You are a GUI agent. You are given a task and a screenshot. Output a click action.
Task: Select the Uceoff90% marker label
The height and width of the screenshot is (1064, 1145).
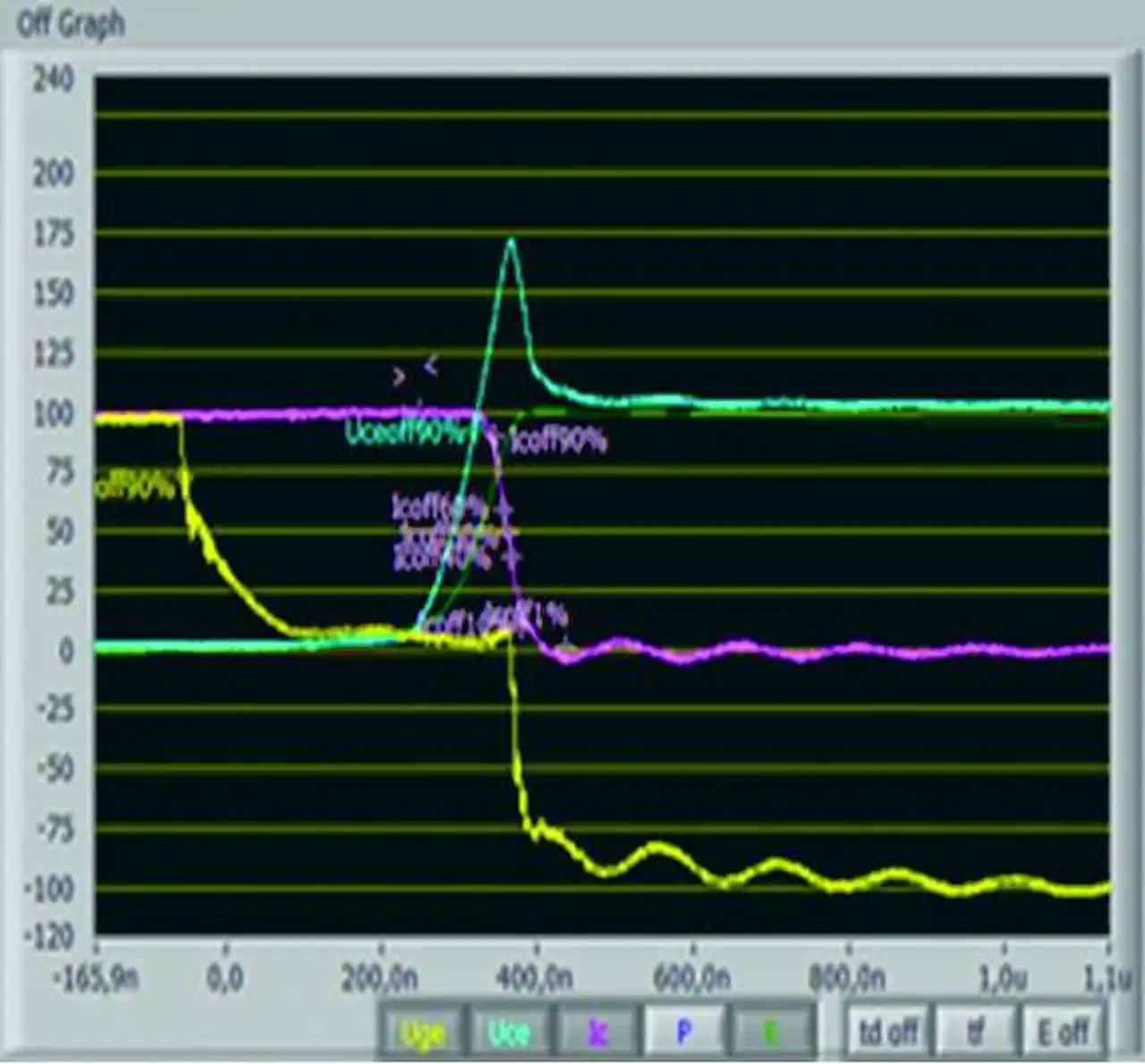(406, 433)
